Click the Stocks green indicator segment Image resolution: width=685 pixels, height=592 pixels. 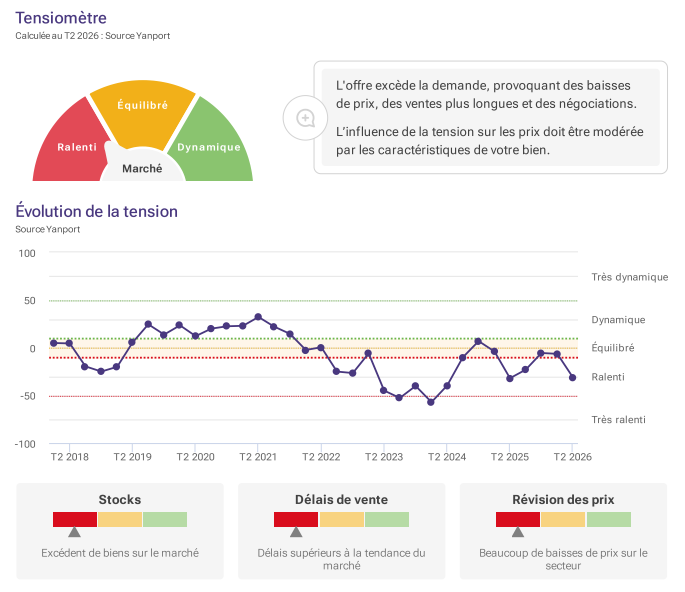tap(165, 519)
